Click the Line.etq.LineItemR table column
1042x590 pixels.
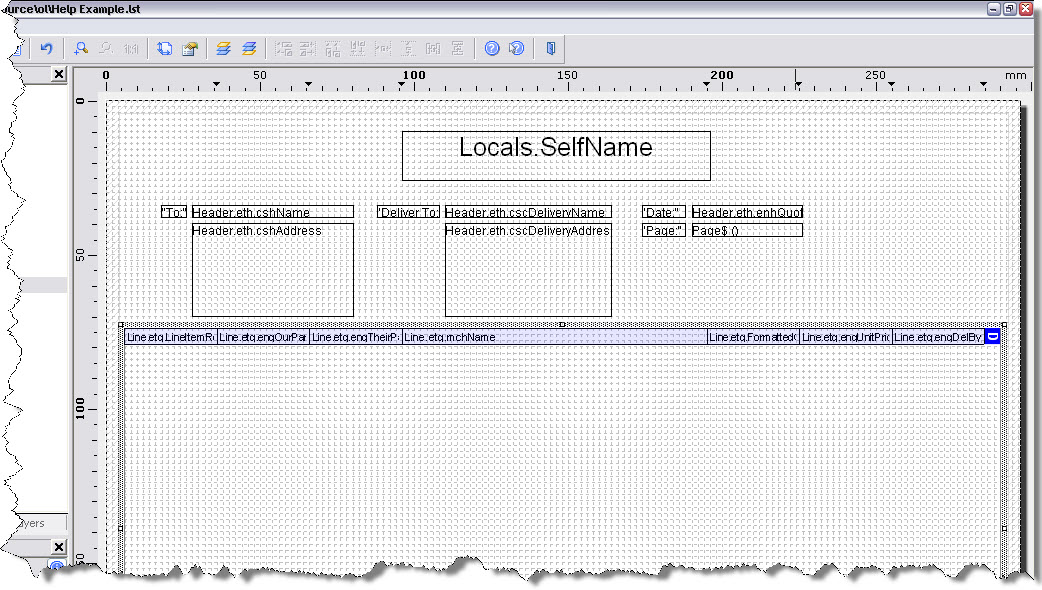coord(171,337)
